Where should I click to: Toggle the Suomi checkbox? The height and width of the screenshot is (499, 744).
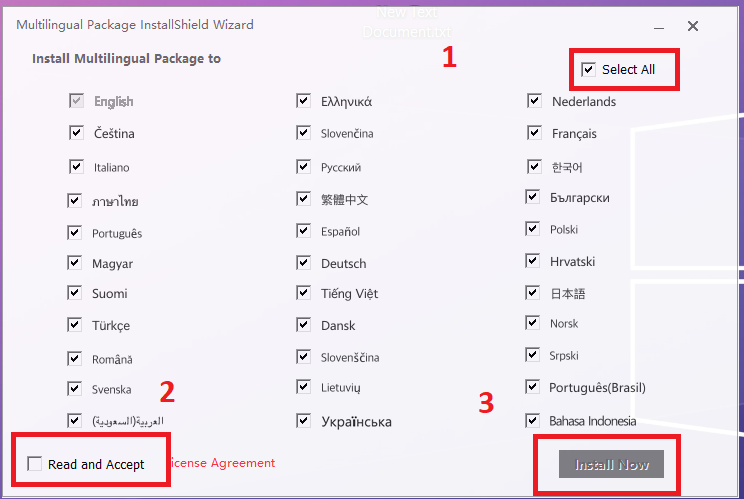click(74, 293)
